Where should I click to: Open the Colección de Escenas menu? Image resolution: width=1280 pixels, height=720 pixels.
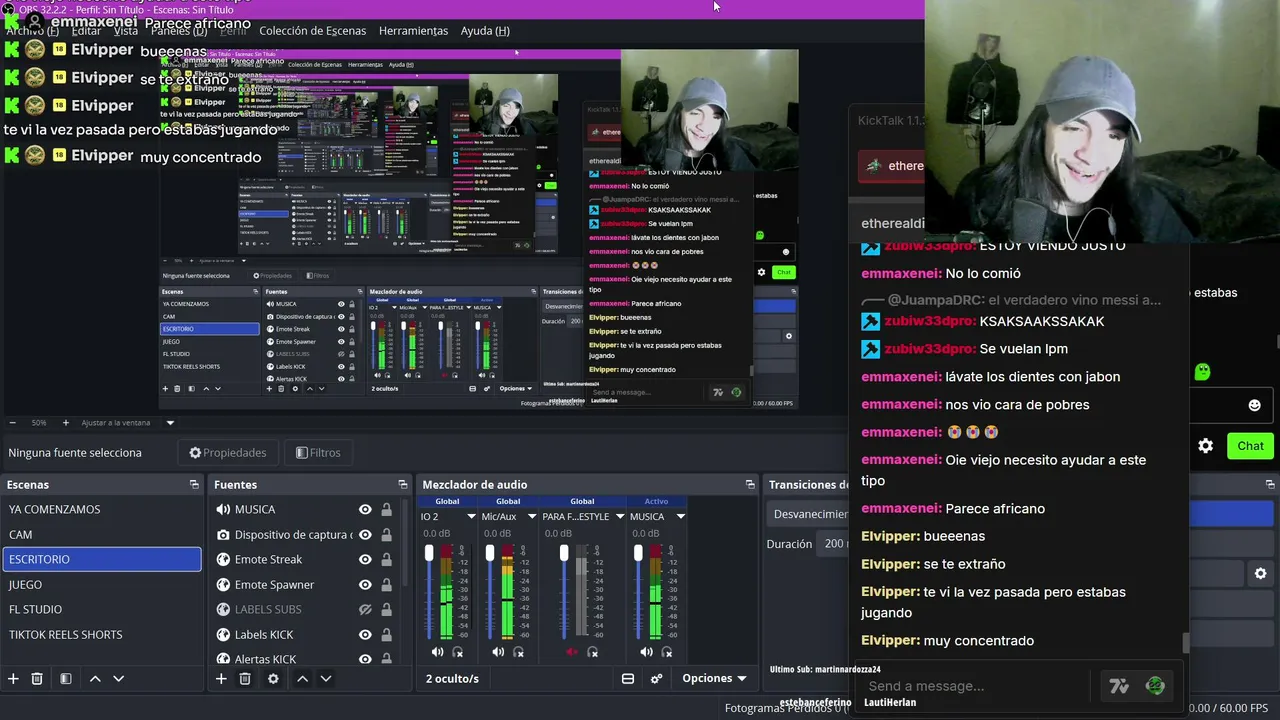coord(313,31)
